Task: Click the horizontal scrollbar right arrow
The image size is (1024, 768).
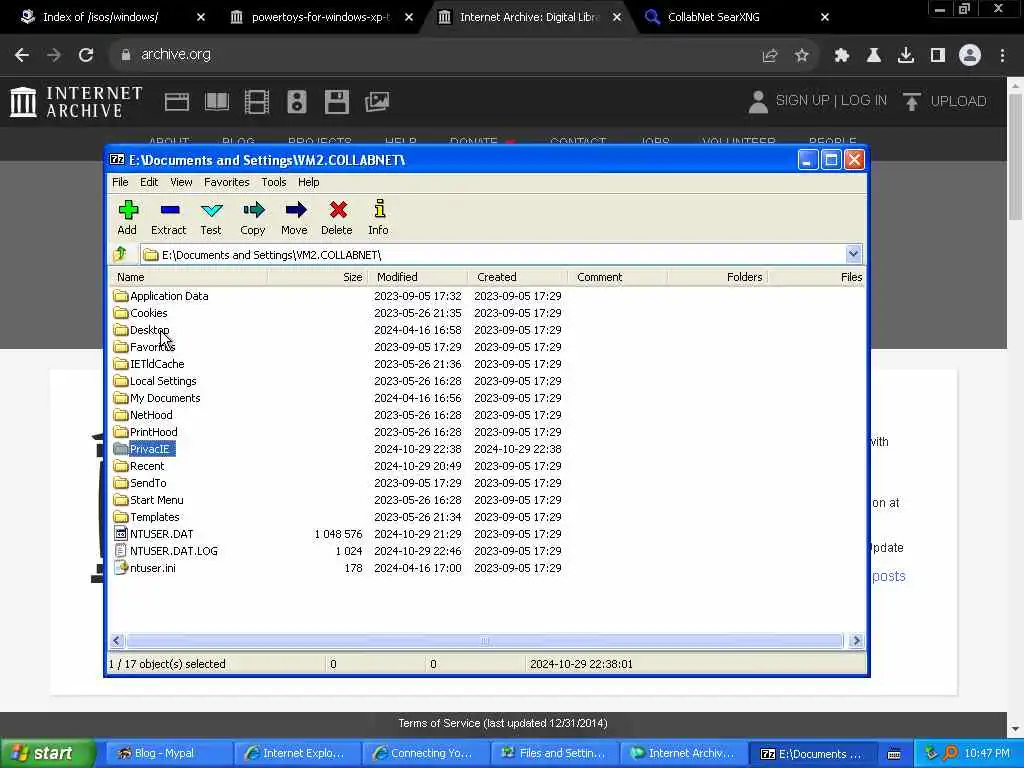Action: (x=856, y=641)
